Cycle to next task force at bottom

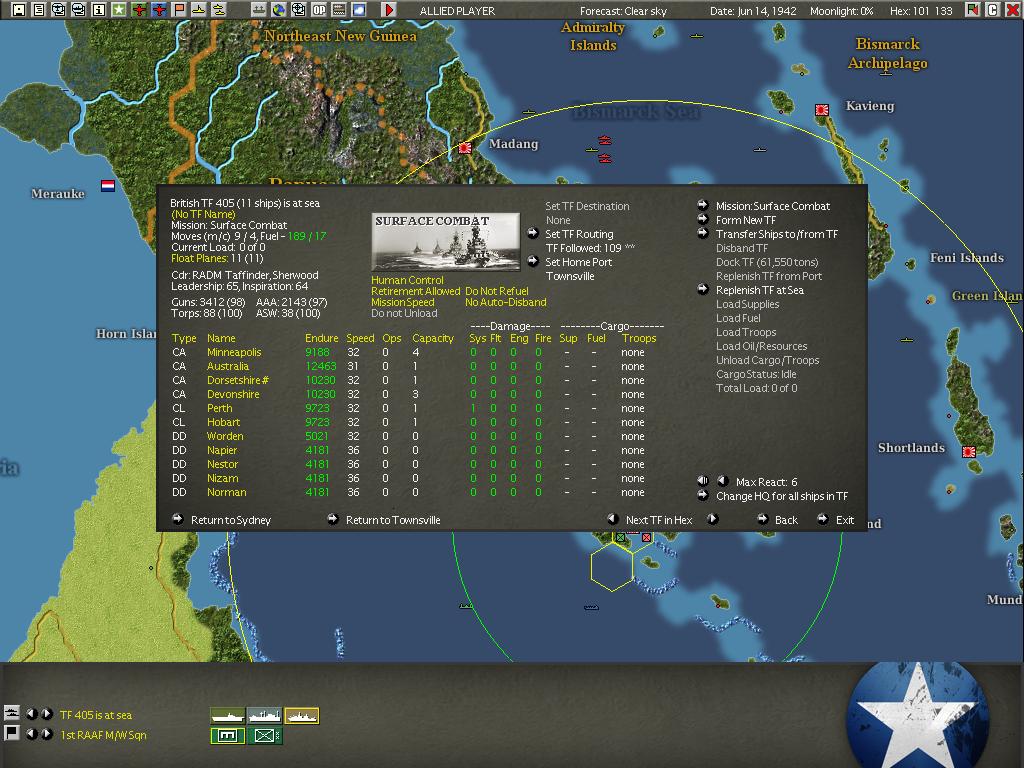point(47,714)
